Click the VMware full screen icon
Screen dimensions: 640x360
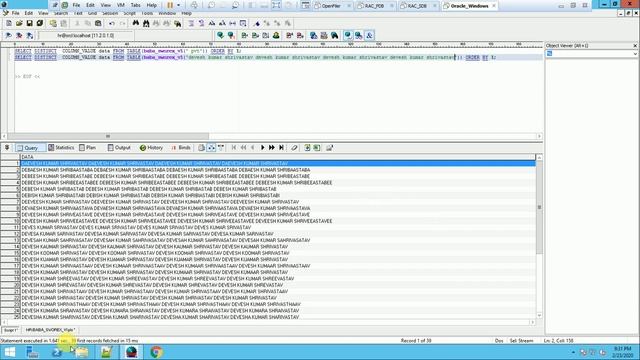[276, 5]
